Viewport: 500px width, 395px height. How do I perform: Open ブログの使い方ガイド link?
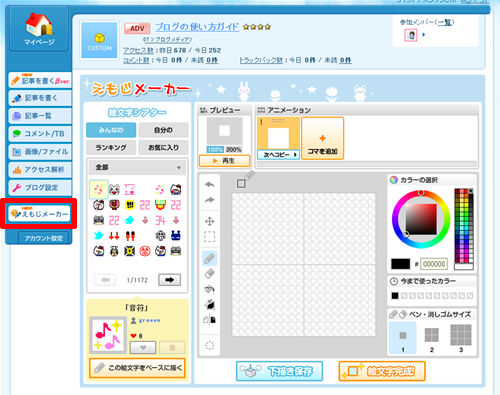[x=197, y=27]
